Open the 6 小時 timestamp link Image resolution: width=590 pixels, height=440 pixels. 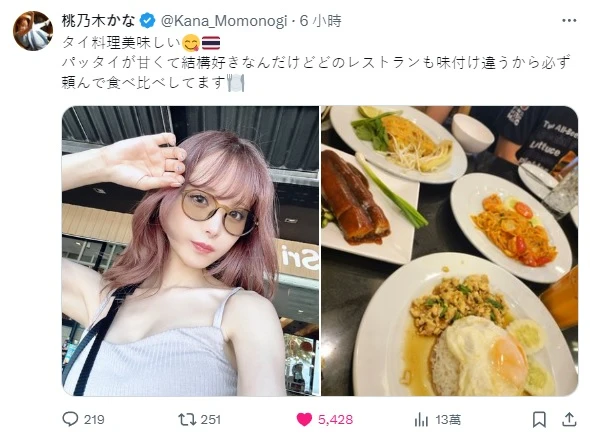coord(320,21)
